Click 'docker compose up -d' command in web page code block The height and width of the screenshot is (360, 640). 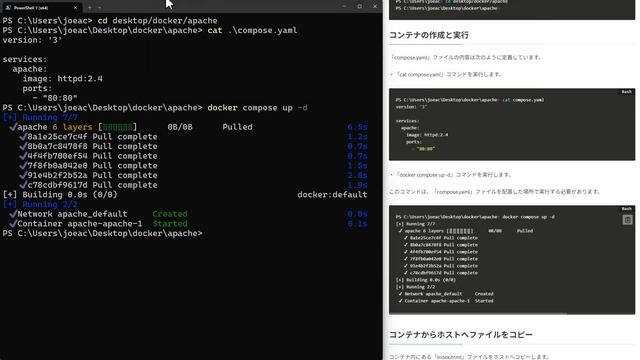point(529,217)
